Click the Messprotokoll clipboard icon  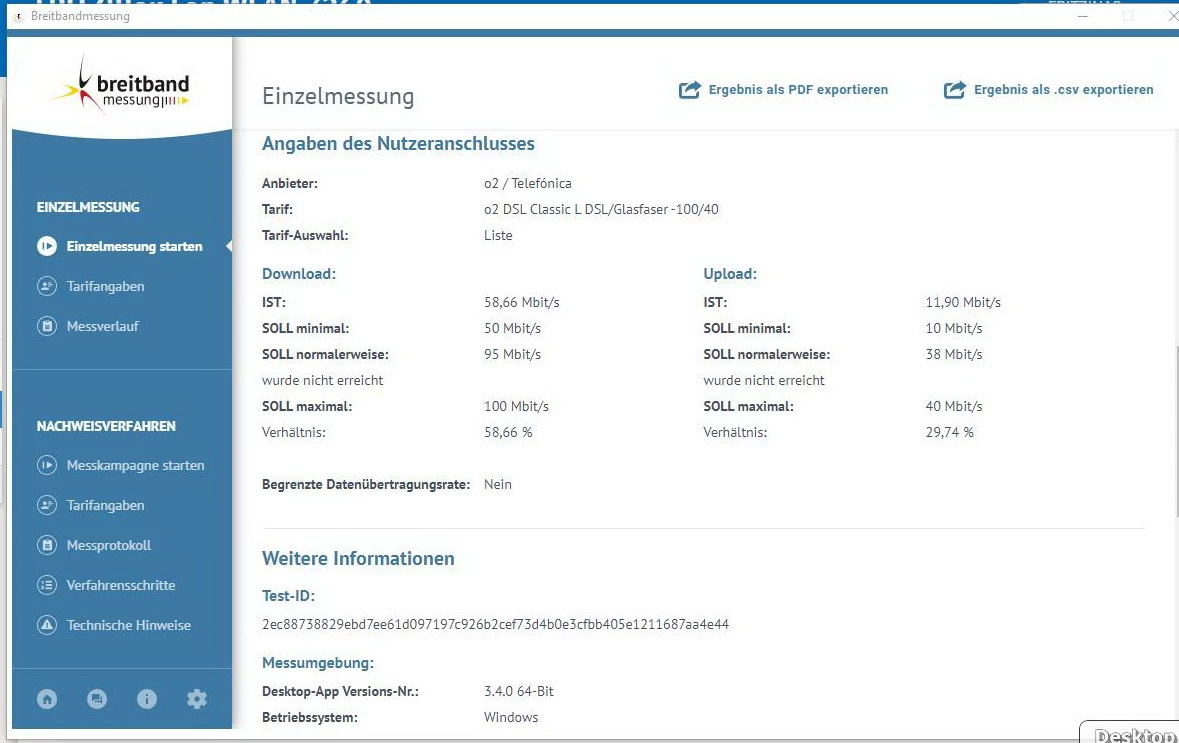click(47, 545)
